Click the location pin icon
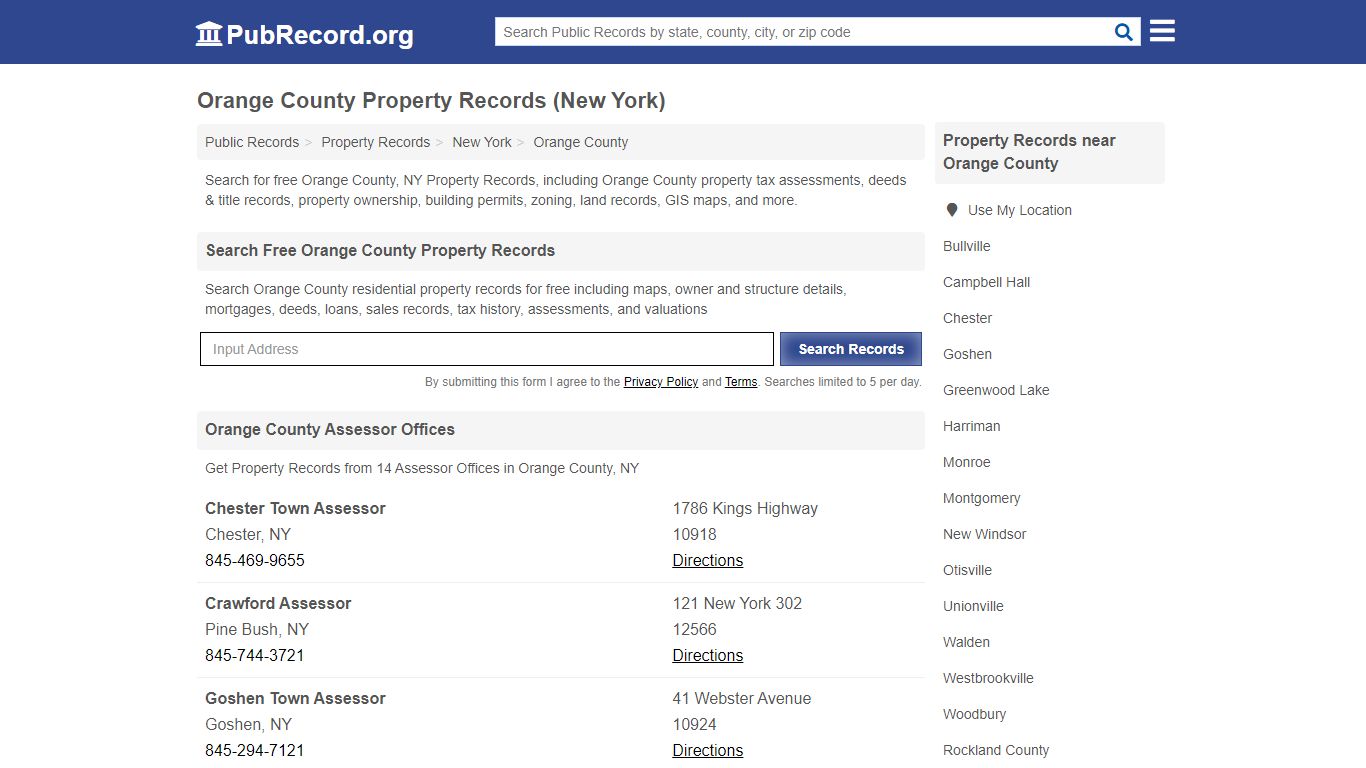The height and width of the screenshot is (768, 1366). click(x=951, y=210)
